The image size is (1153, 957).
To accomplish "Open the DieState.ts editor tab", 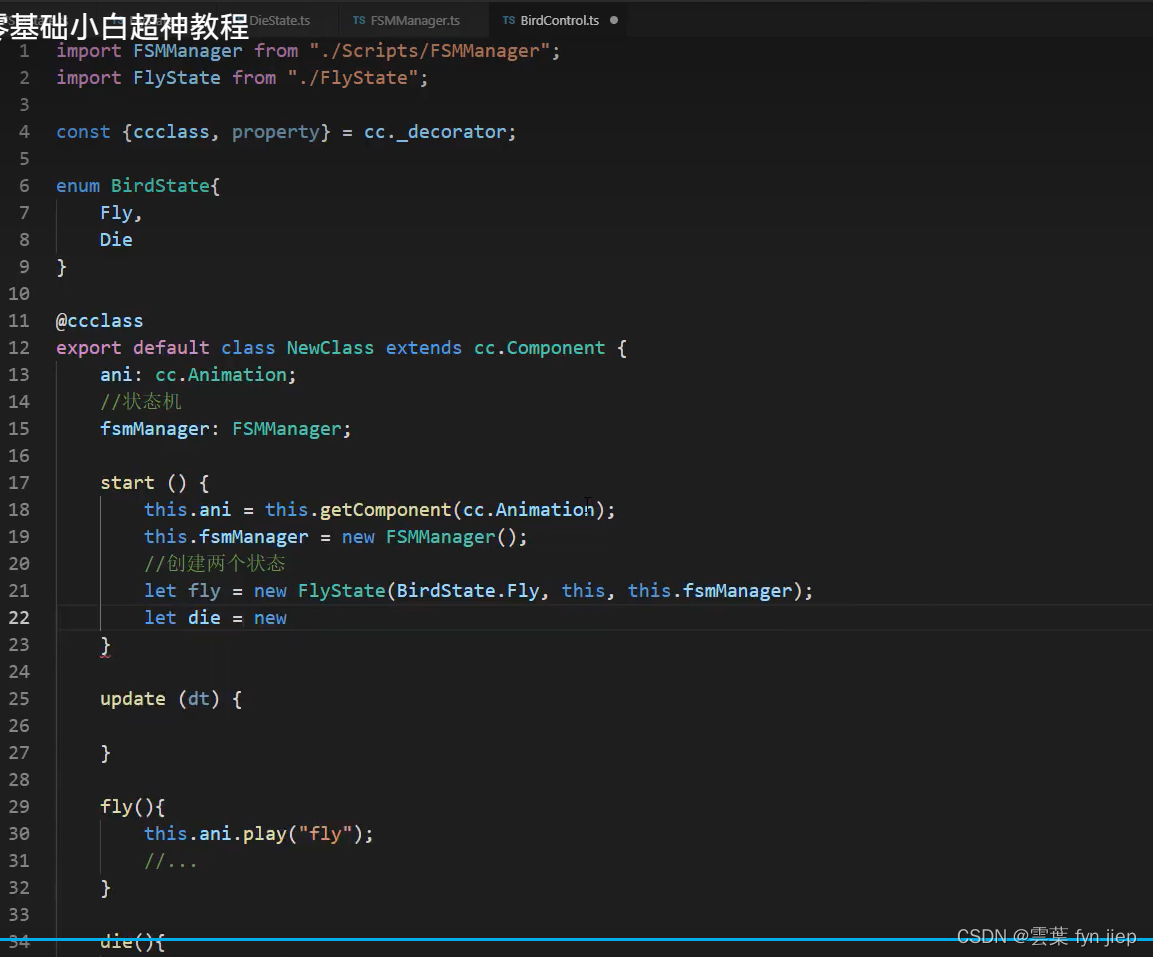I will [279, 21].
